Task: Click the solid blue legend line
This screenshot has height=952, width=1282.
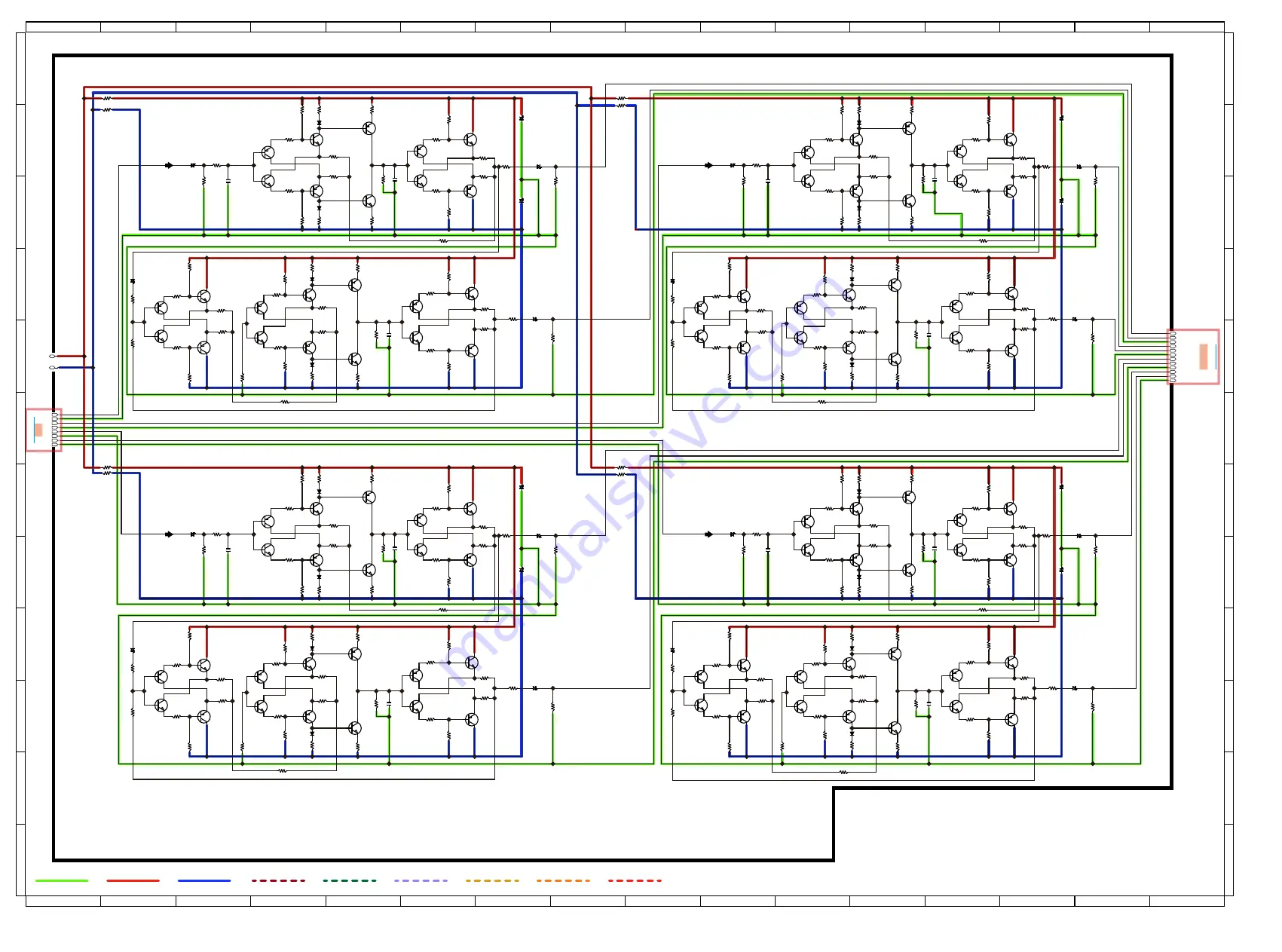Action: [204, 880]
